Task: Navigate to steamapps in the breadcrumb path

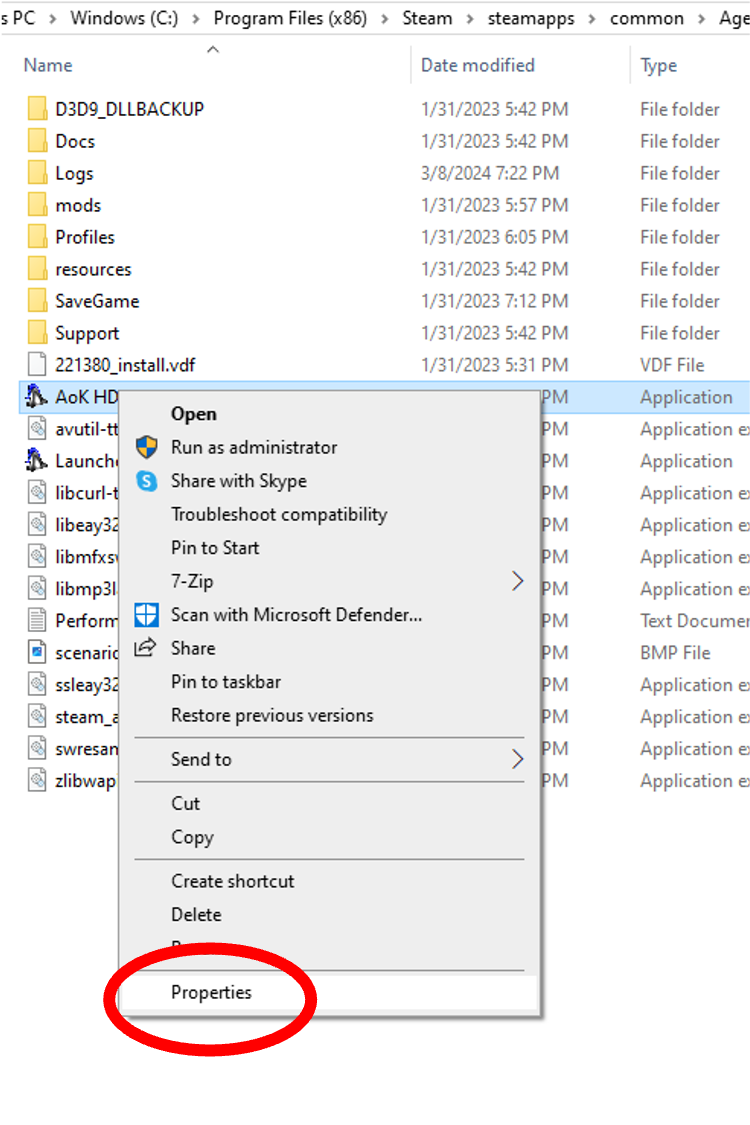Action: [x=525, y=18]
